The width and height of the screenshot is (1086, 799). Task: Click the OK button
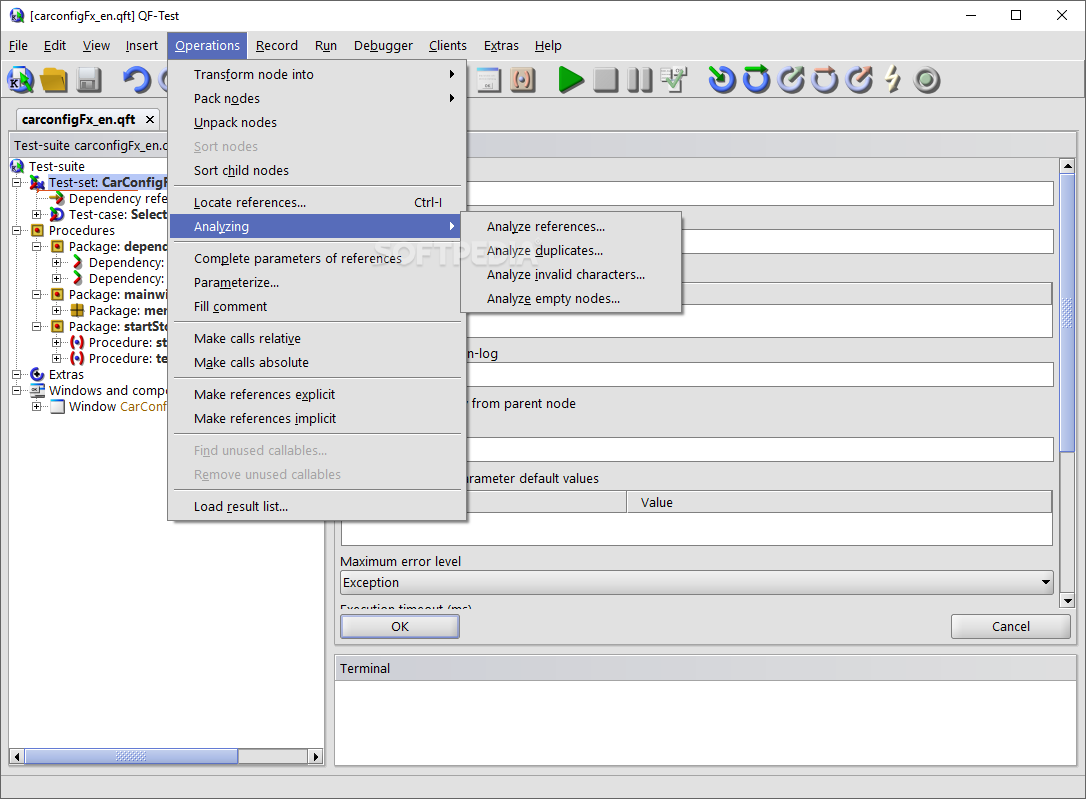pos(400,627)
